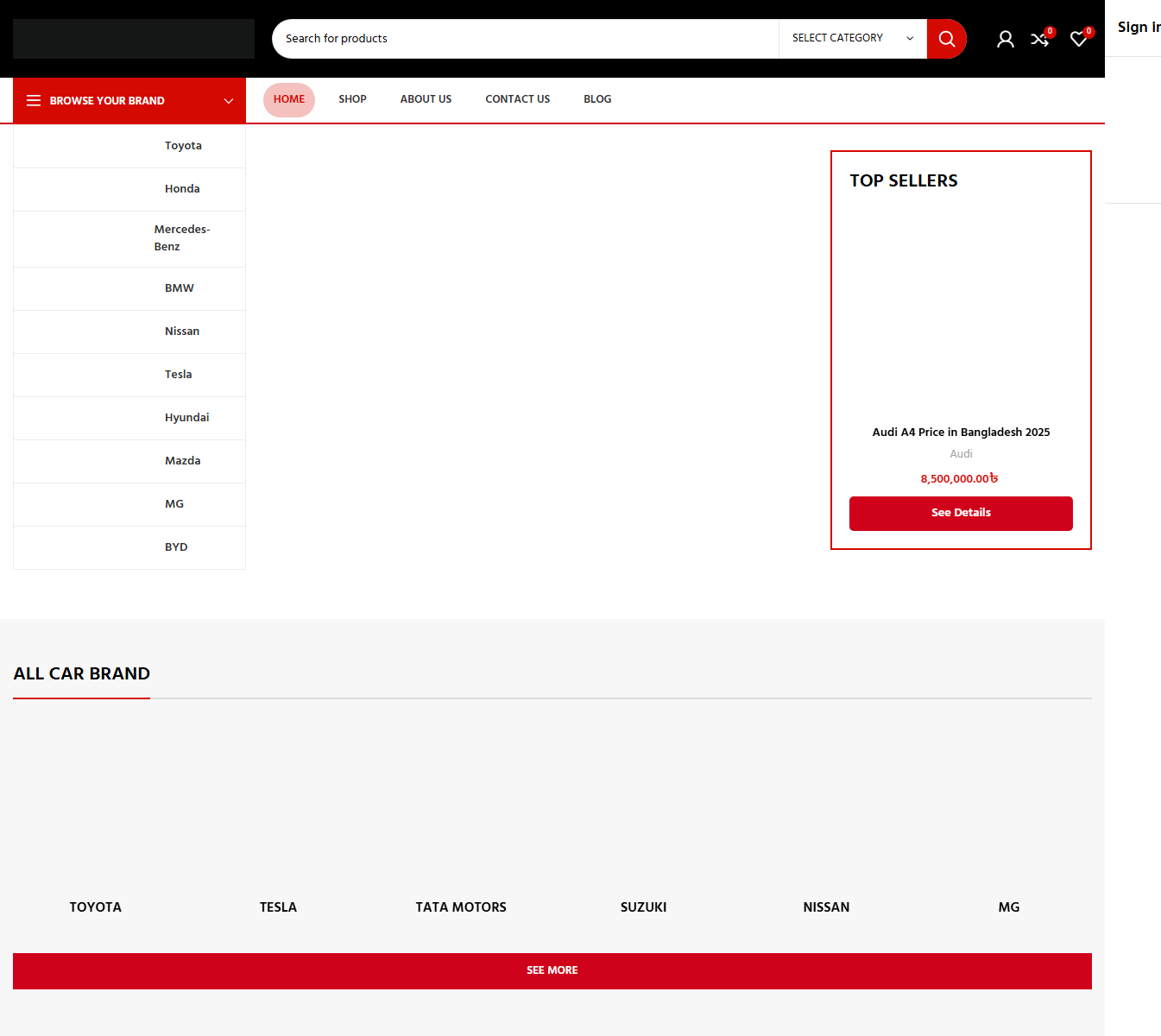Open the Audi A4 Price product title
The height and width of the screenshot is (1036, 1161).
pos(961,433)
